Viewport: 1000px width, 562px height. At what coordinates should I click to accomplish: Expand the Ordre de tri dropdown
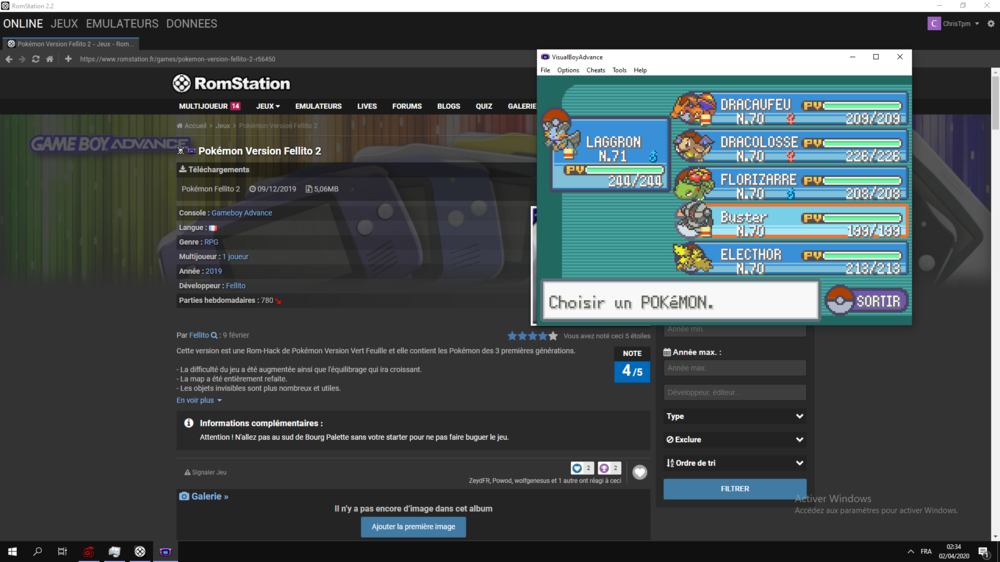(x=734, y=463)
